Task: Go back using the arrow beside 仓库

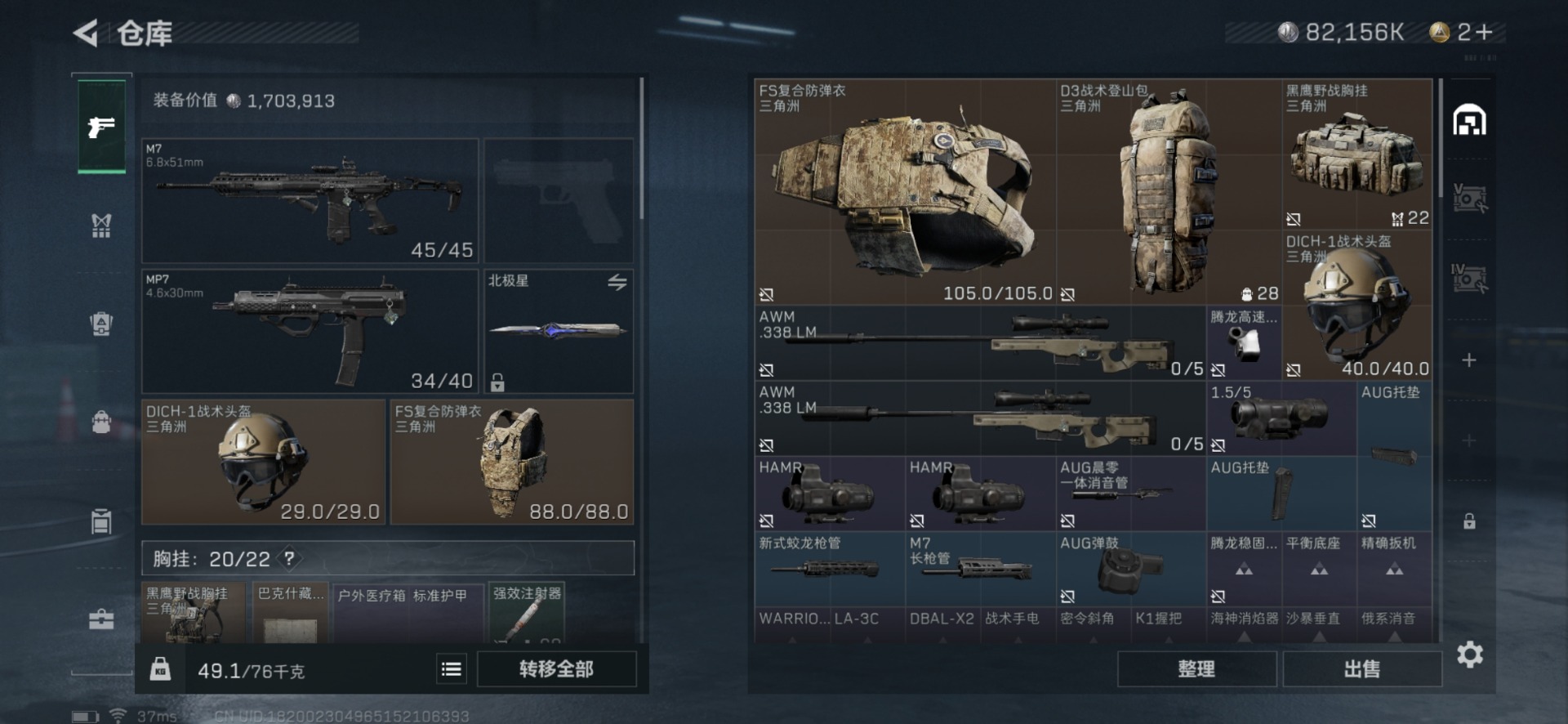Action: (86, 33)
